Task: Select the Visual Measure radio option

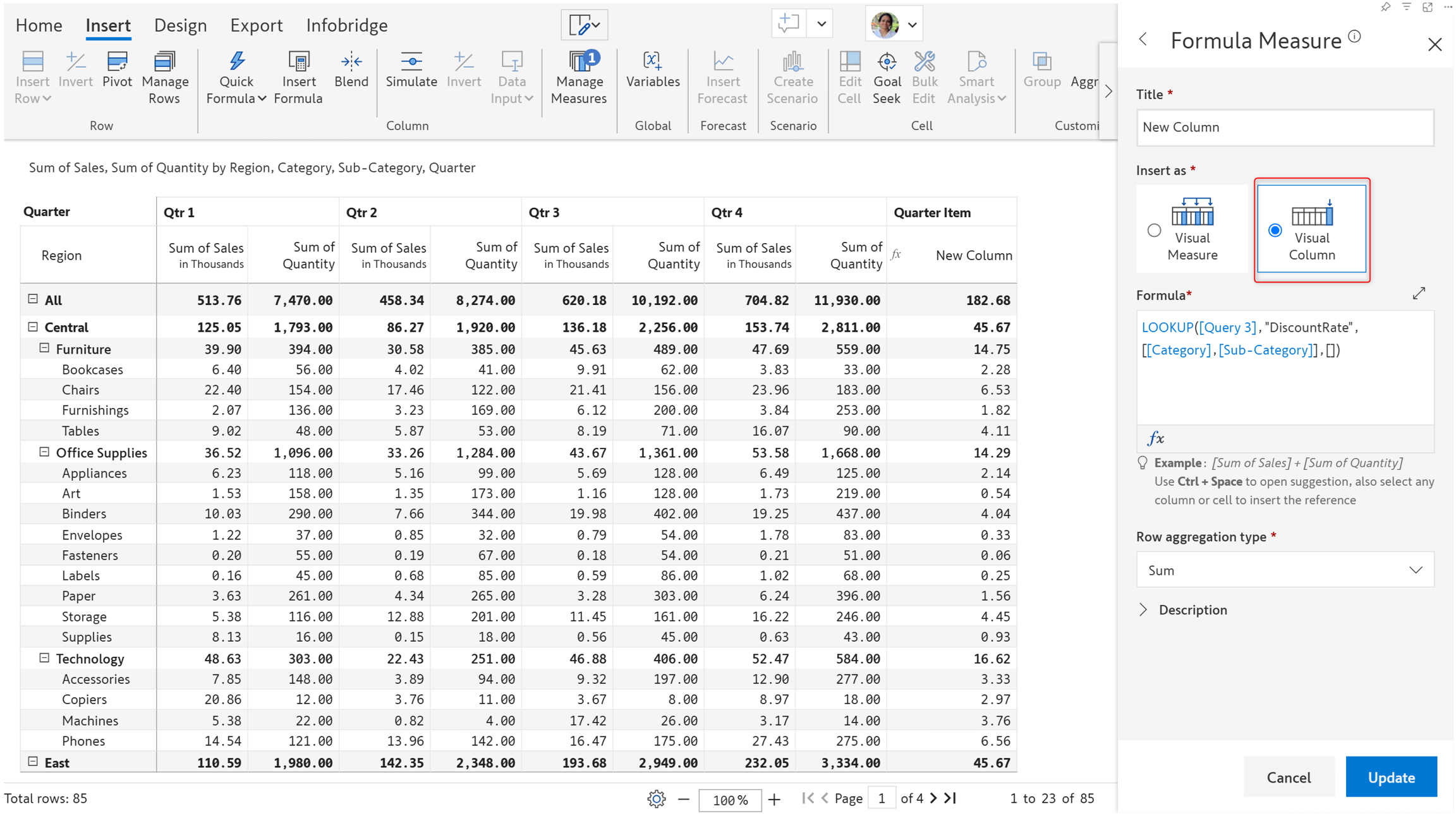Action: tap(1154, 231)
